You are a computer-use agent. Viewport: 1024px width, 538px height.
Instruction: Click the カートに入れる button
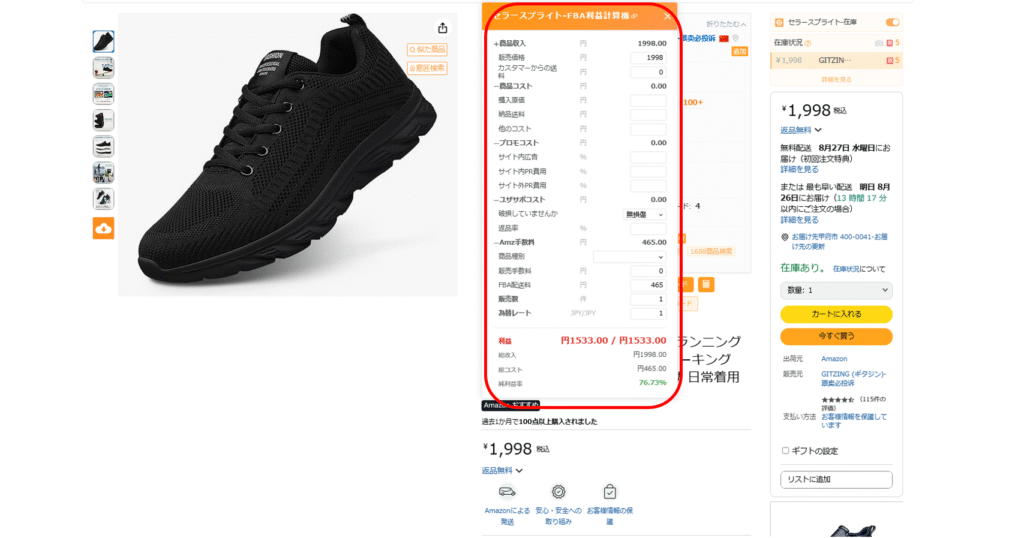tap(836, 314)
